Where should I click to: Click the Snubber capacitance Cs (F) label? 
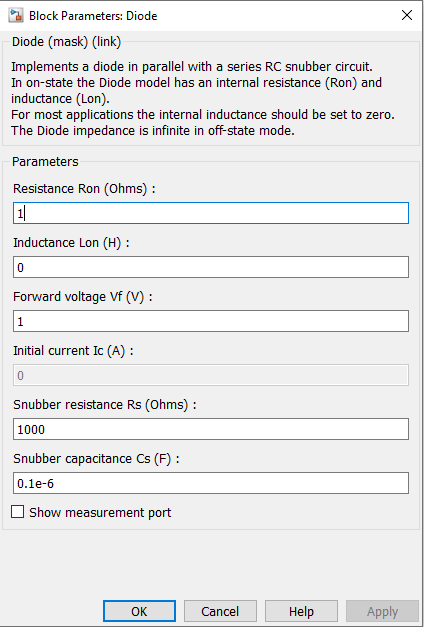pos(96,458)
